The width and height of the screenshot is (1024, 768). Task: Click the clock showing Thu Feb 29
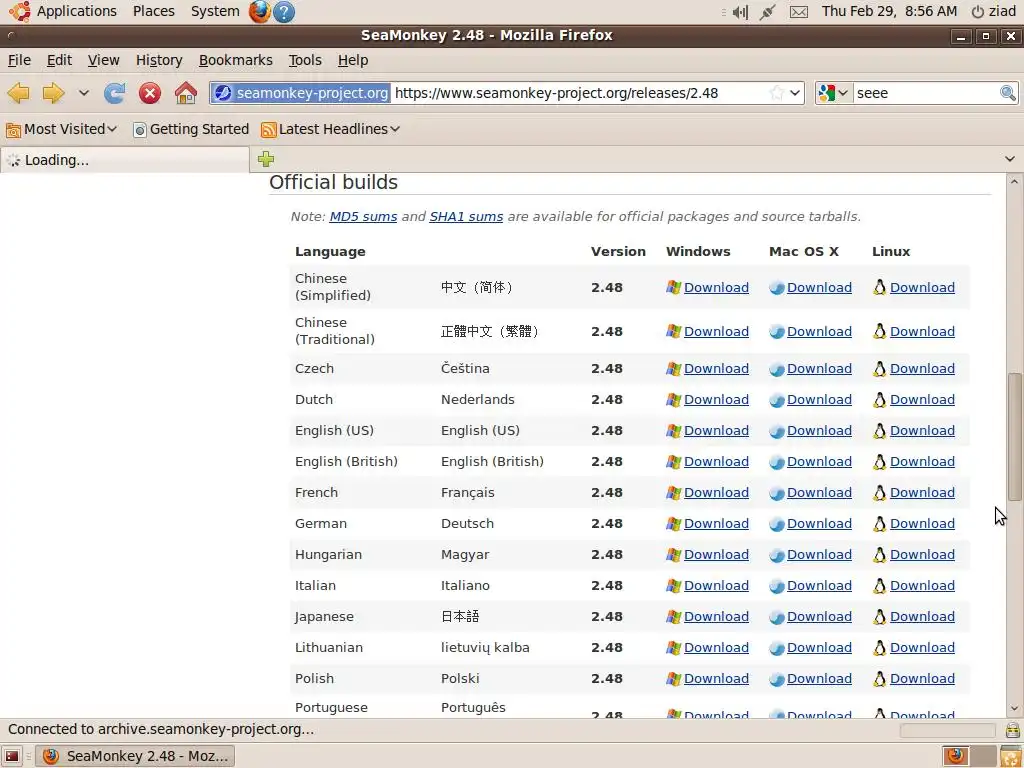889,11
